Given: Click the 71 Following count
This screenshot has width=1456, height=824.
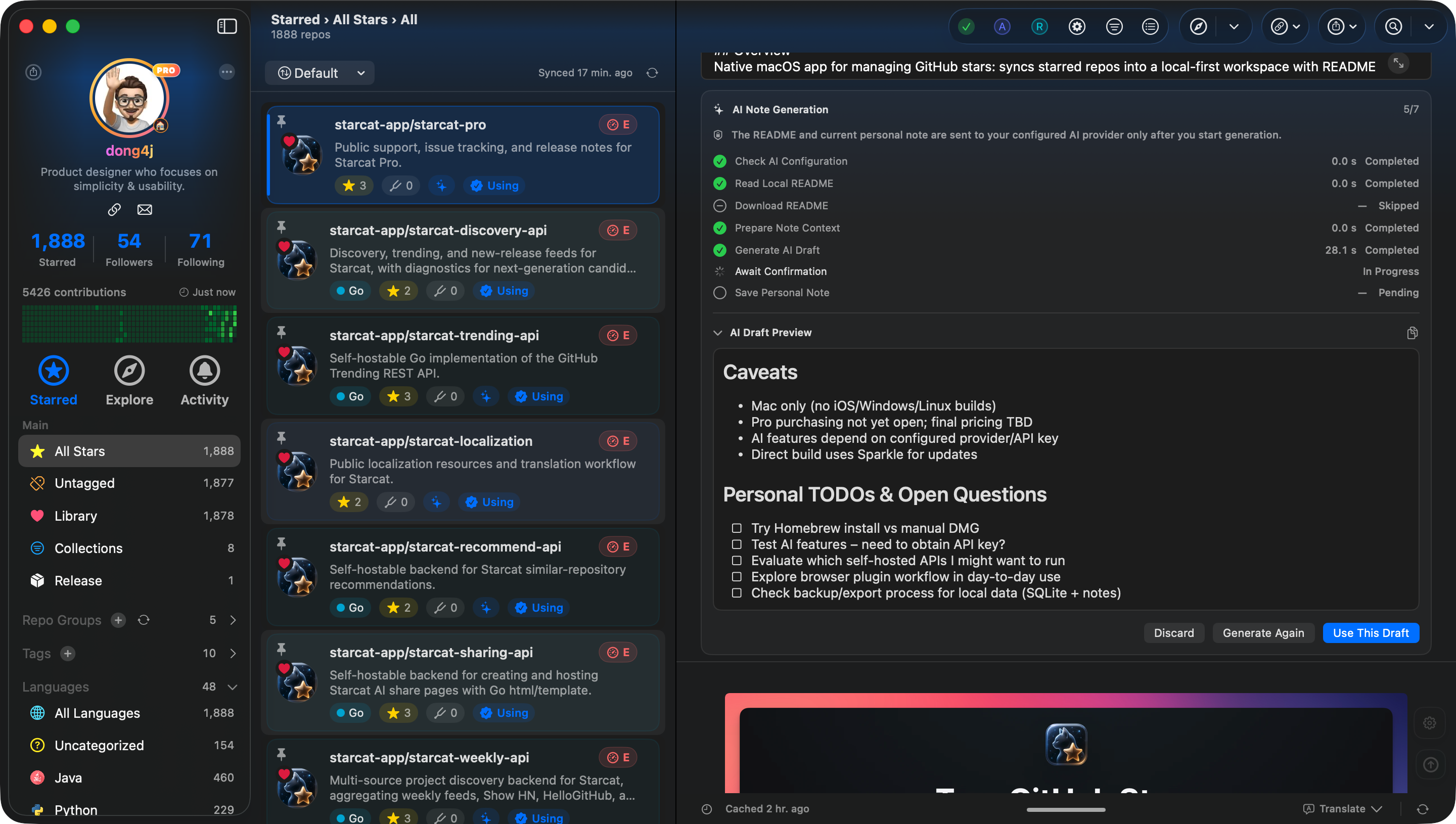Looking at the screenshot, I should [201, 249].
